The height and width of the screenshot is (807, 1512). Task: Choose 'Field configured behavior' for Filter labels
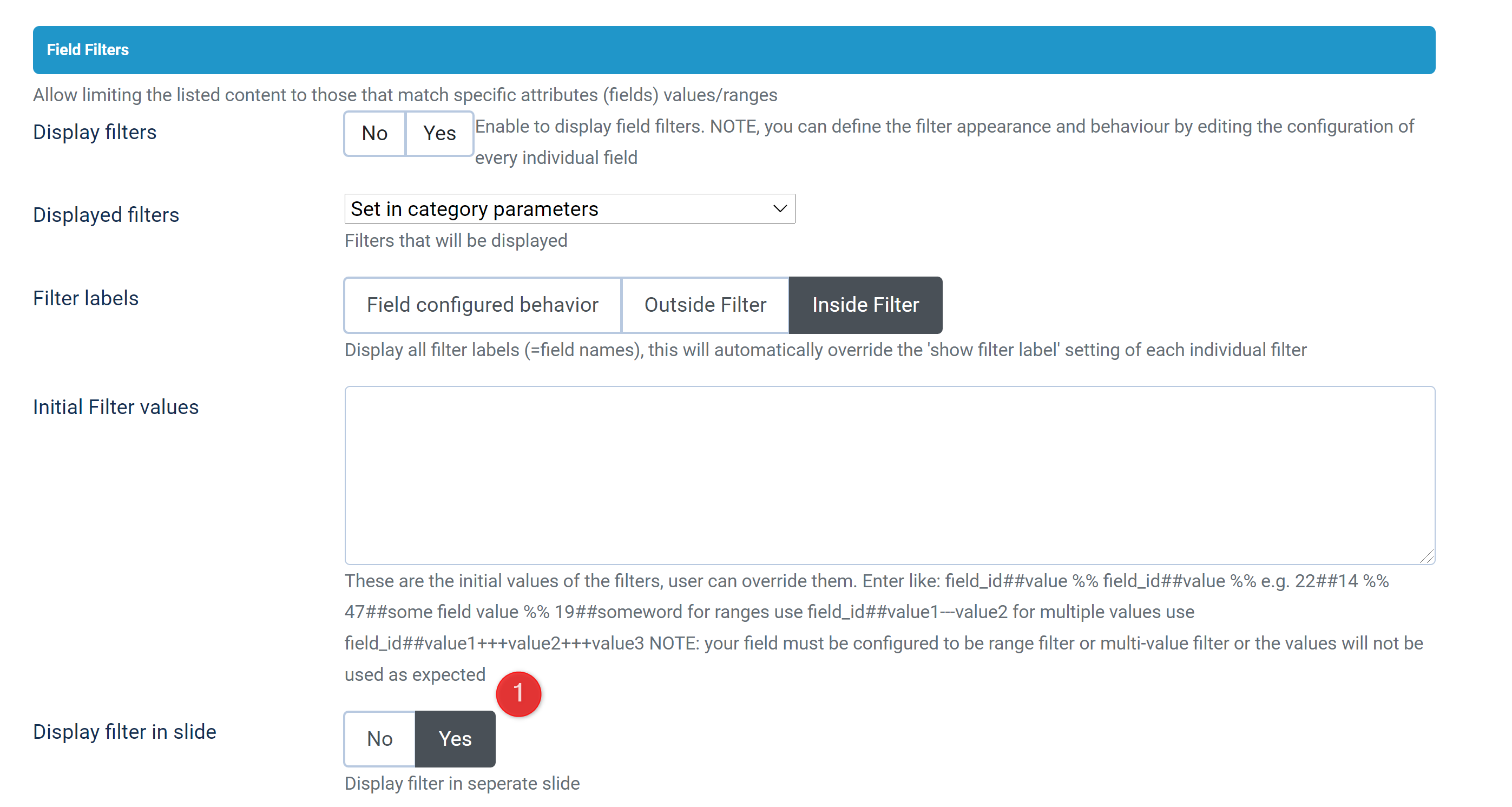click(x=483, y=305)
